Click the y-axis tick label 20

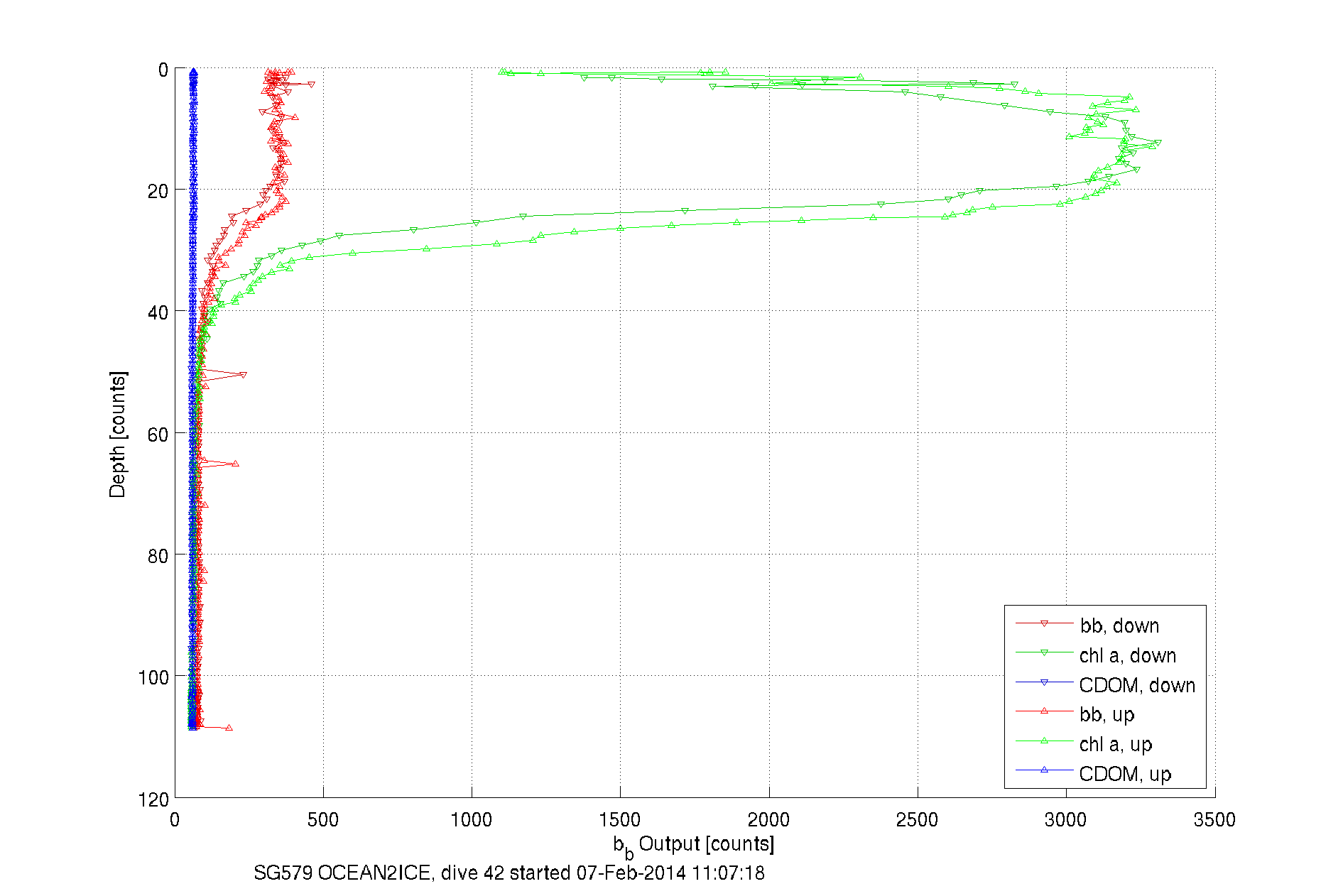158,192
